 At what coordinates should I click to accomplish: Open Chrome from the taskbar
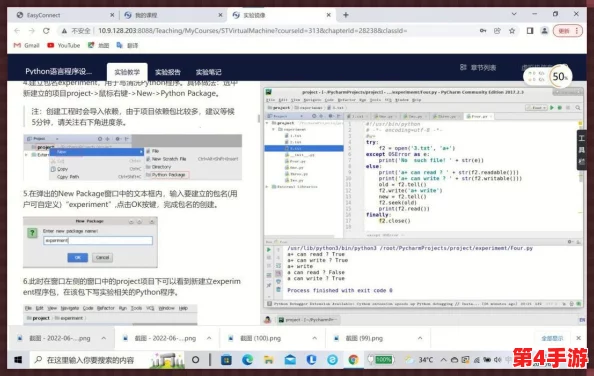pos(353,360)
